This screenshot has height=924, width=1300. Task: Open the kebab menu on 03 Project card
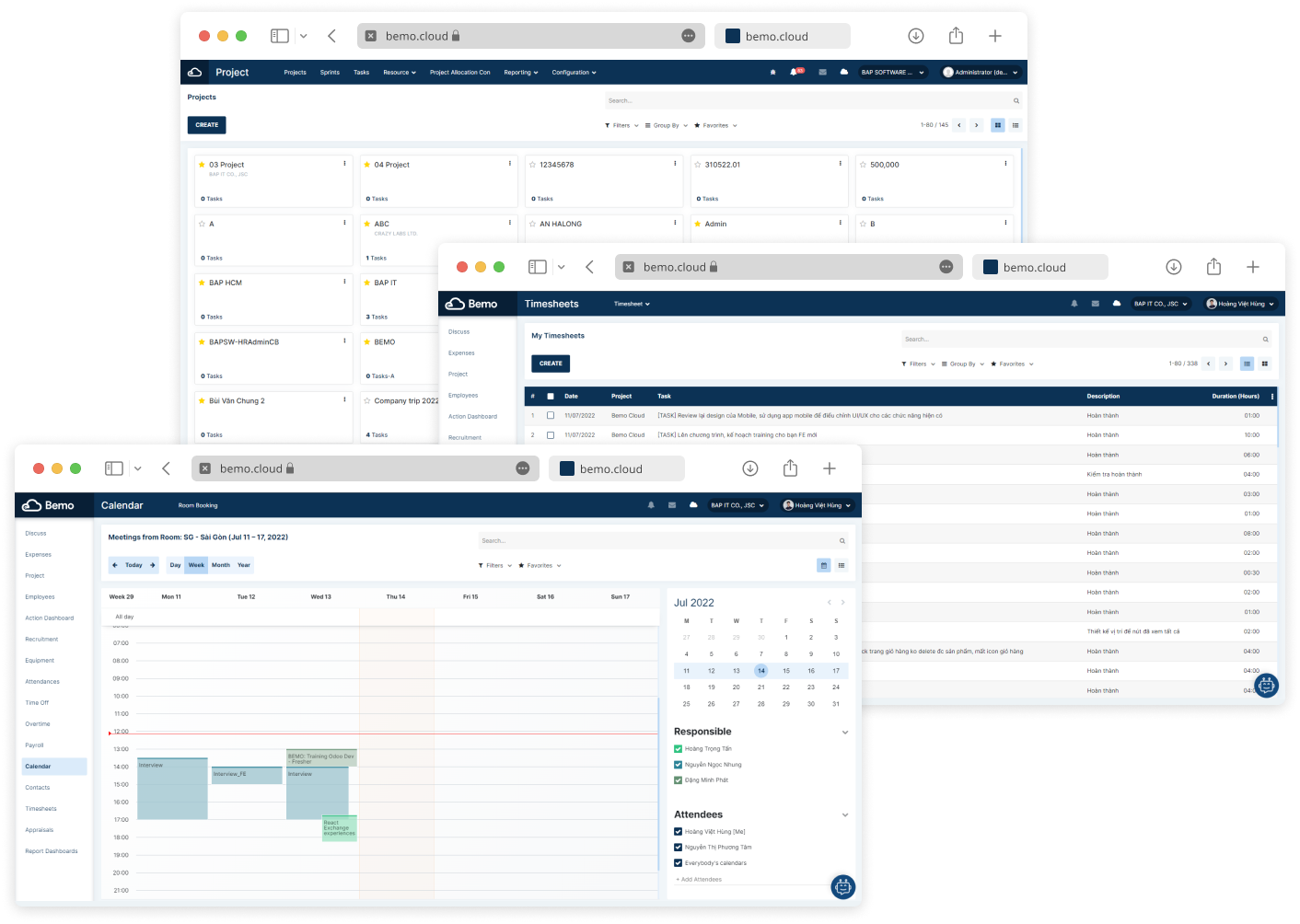pos(345,164)
